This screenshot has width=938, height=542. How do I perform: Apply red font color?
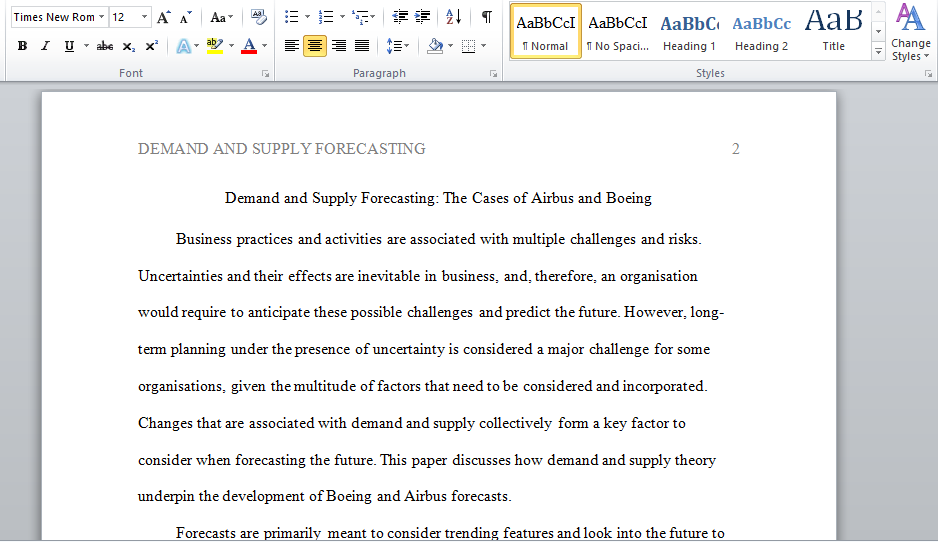(x=249, y=46)
